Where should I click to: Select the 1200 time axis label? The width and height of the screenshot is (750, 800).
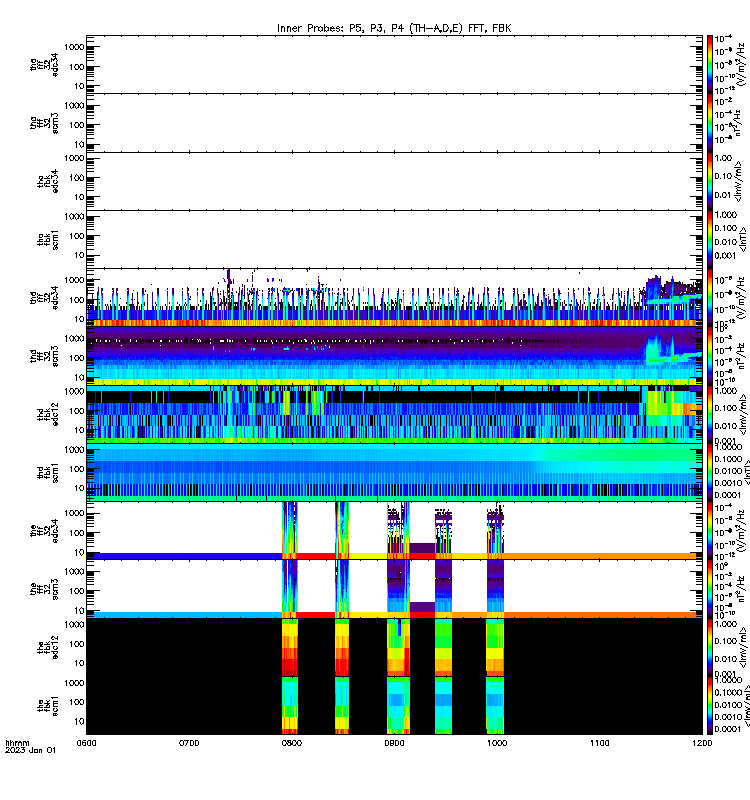coord(702,743)
